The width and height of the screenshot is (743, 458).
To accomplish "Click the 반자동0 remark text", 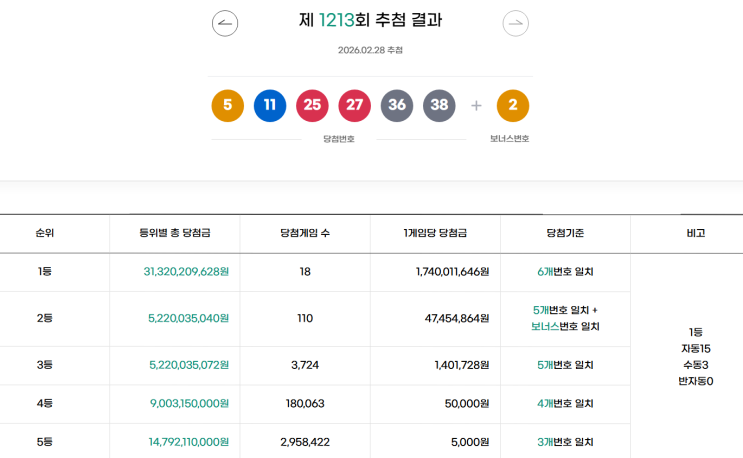I will pyautogui.click(x=696, y=381).
